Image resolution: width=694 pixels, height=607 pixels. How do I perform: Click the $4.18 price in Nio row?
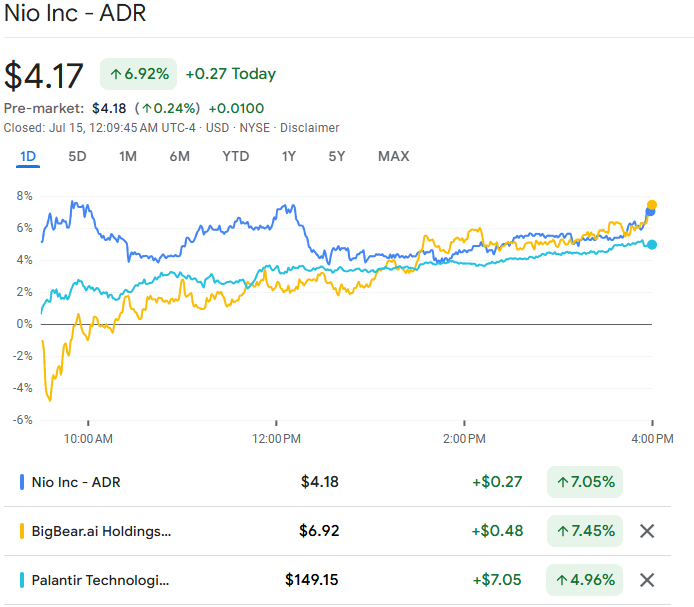tap(320, 482)
